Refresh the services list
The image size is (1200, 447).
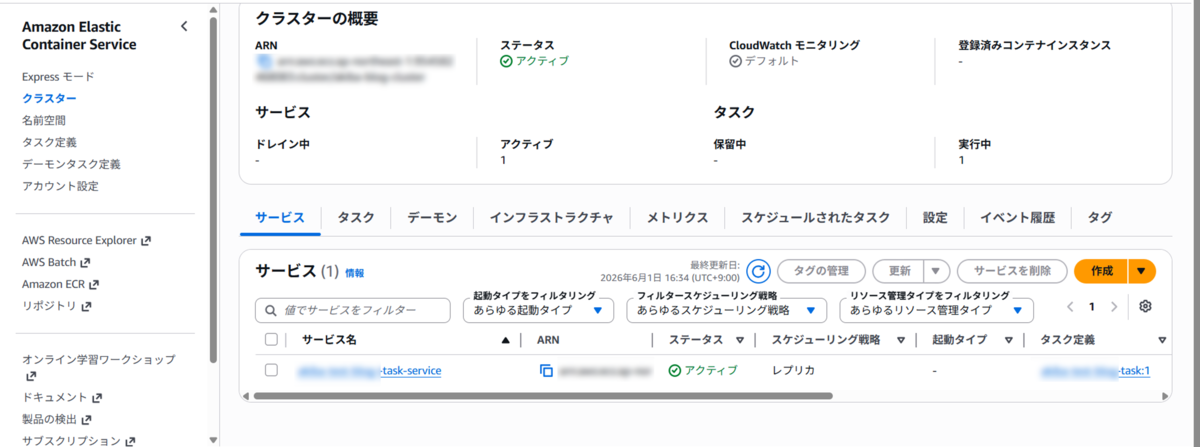point(759,271)
